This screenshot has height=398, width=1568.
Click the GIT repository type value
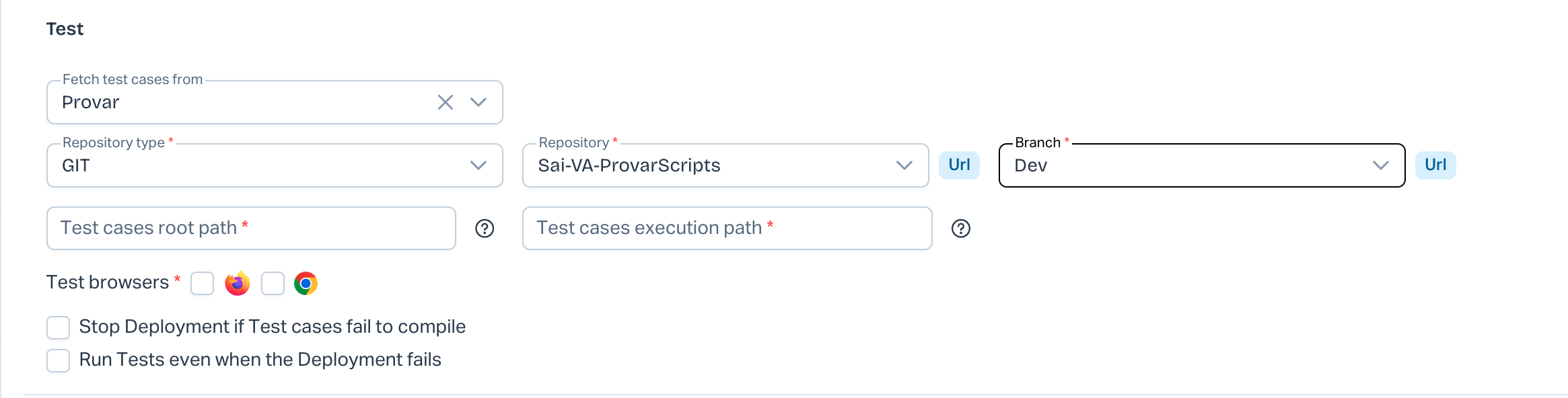[x=76, y=165]
